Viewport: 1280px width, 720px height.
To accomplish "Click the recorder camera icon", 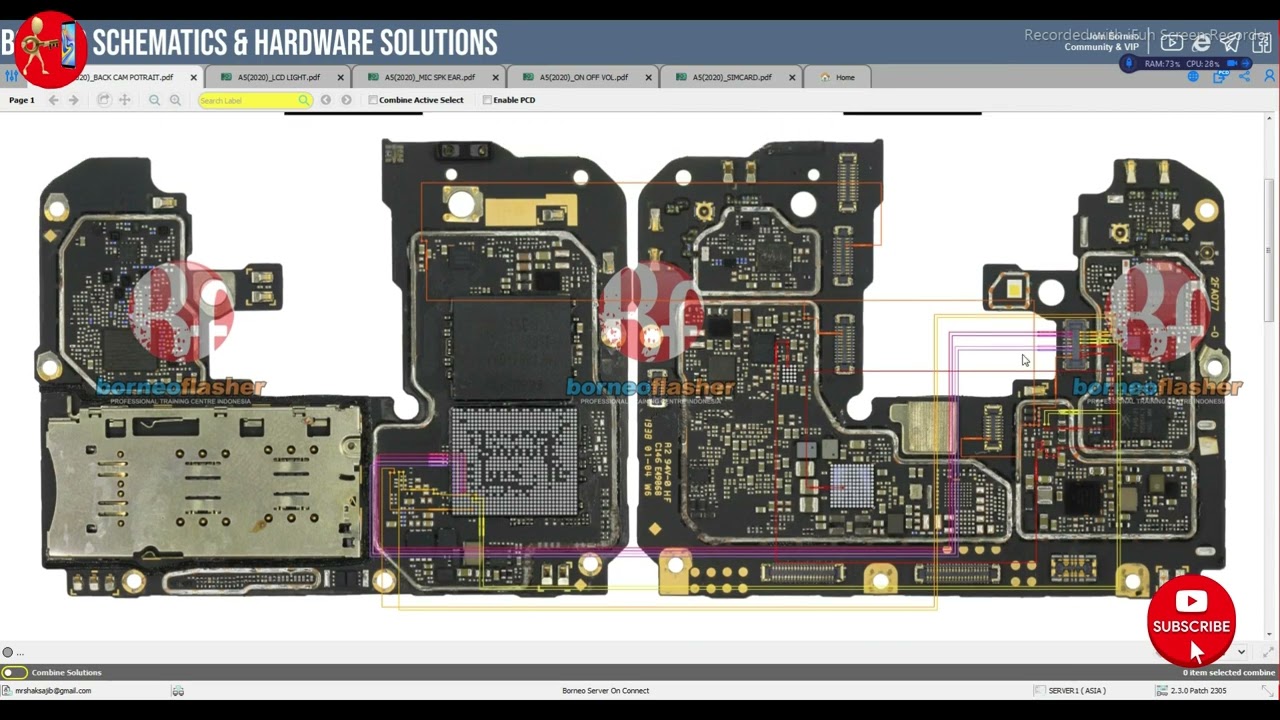I will (x=1232, y=63).
